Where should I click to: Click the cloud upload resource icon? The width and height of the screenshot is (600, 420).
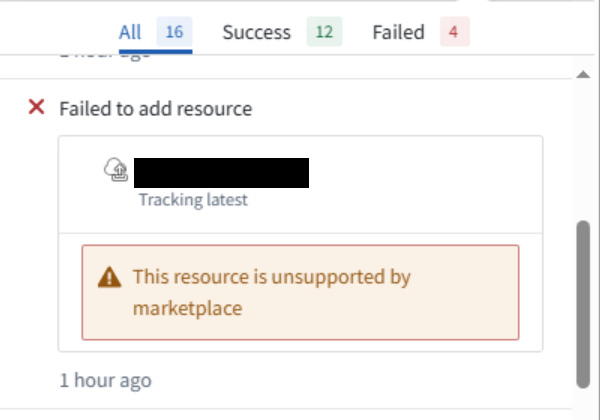[116, 169]
